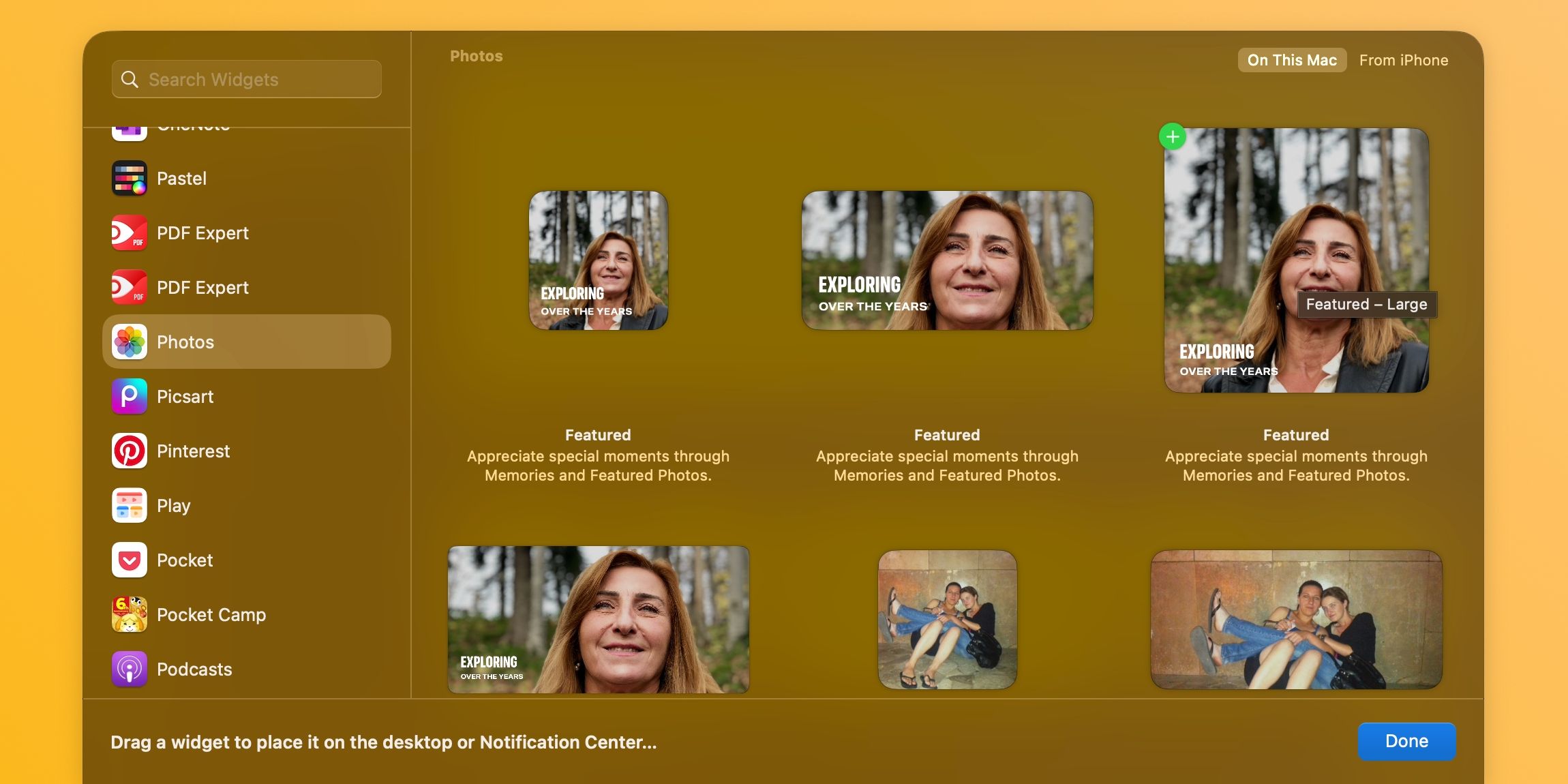This screenshot has height=784, width=1568.
Task: Select Podcasts at the bottom of the sidebar
Action: (194, 669)
